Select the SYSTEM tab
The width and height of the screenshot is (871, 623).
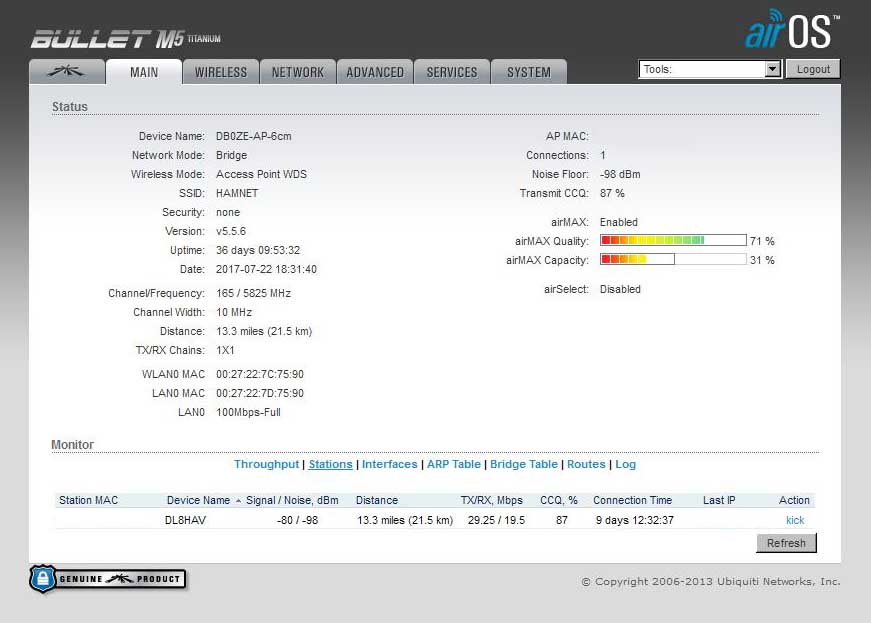(529, 72)
